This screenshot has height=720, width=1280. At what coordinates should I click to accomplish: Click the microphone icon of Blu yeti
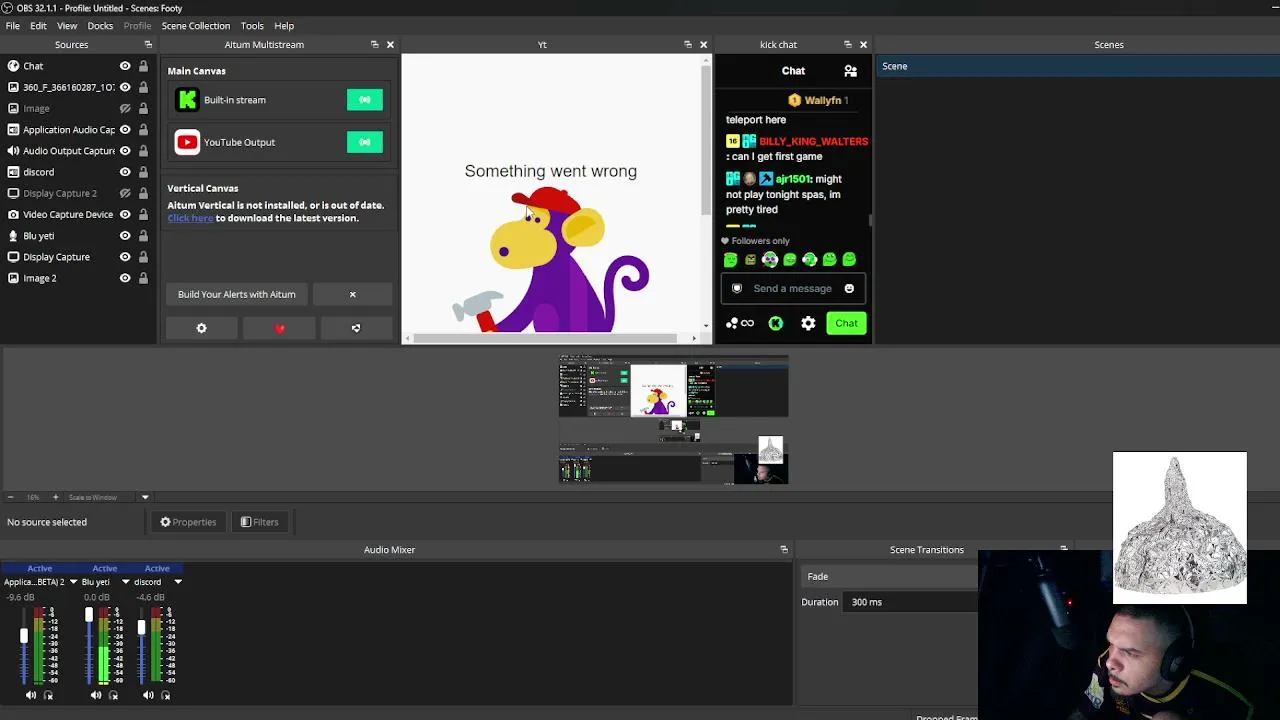[13, 235]
